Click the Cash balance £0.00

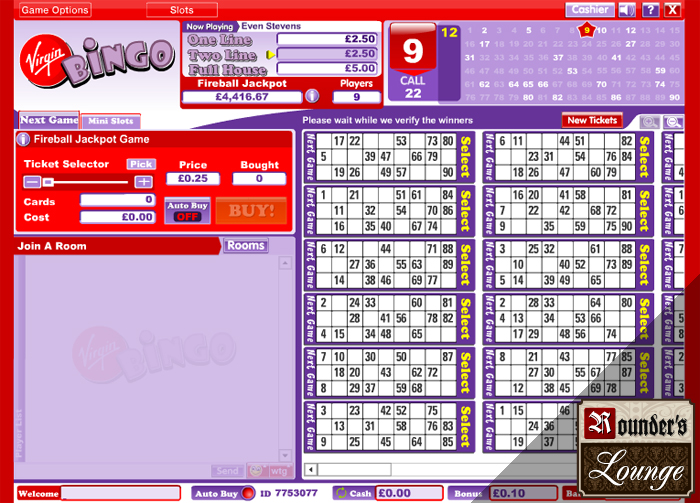(409, 493)
